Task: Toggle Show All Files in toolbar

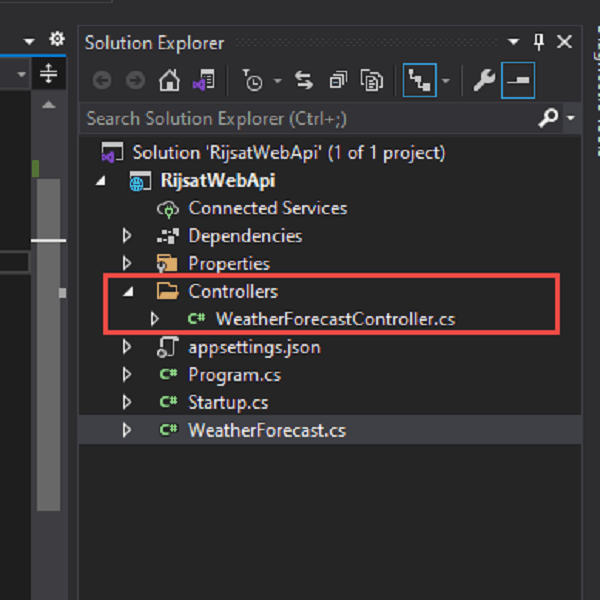Action: [x=372, y=80]
